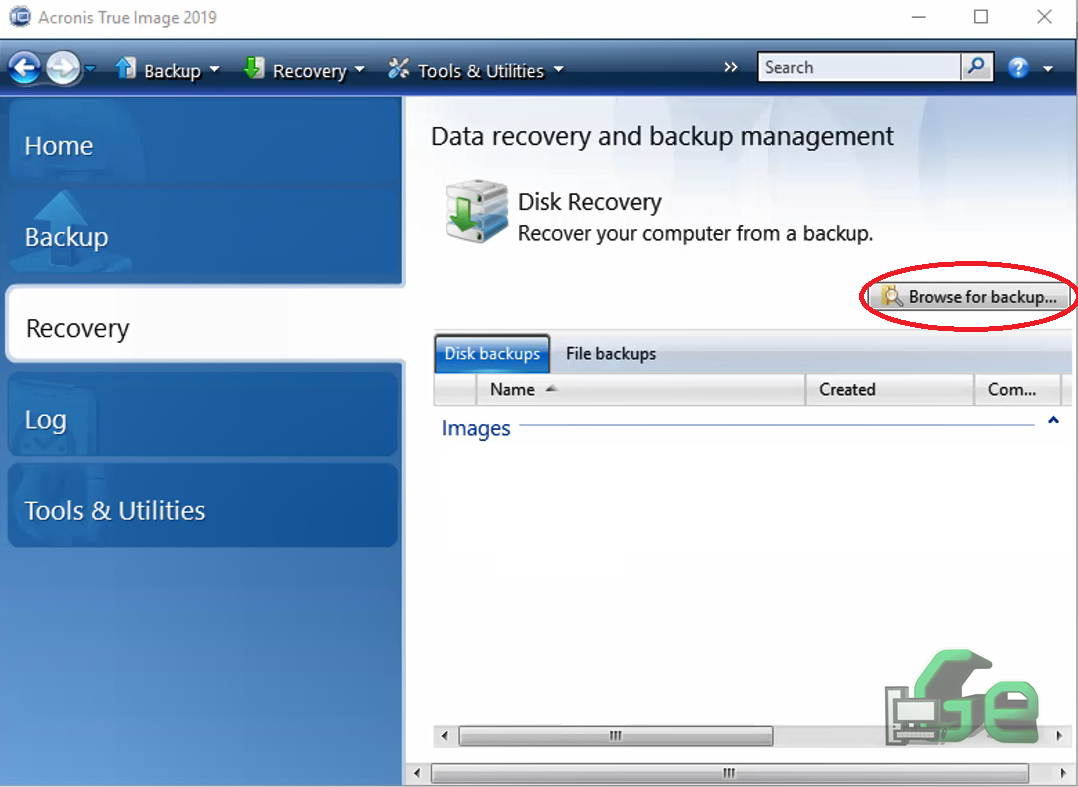Expand the Help dropdown arrow
Viewport: 1078px width, 787px height.
(1048, 69)
